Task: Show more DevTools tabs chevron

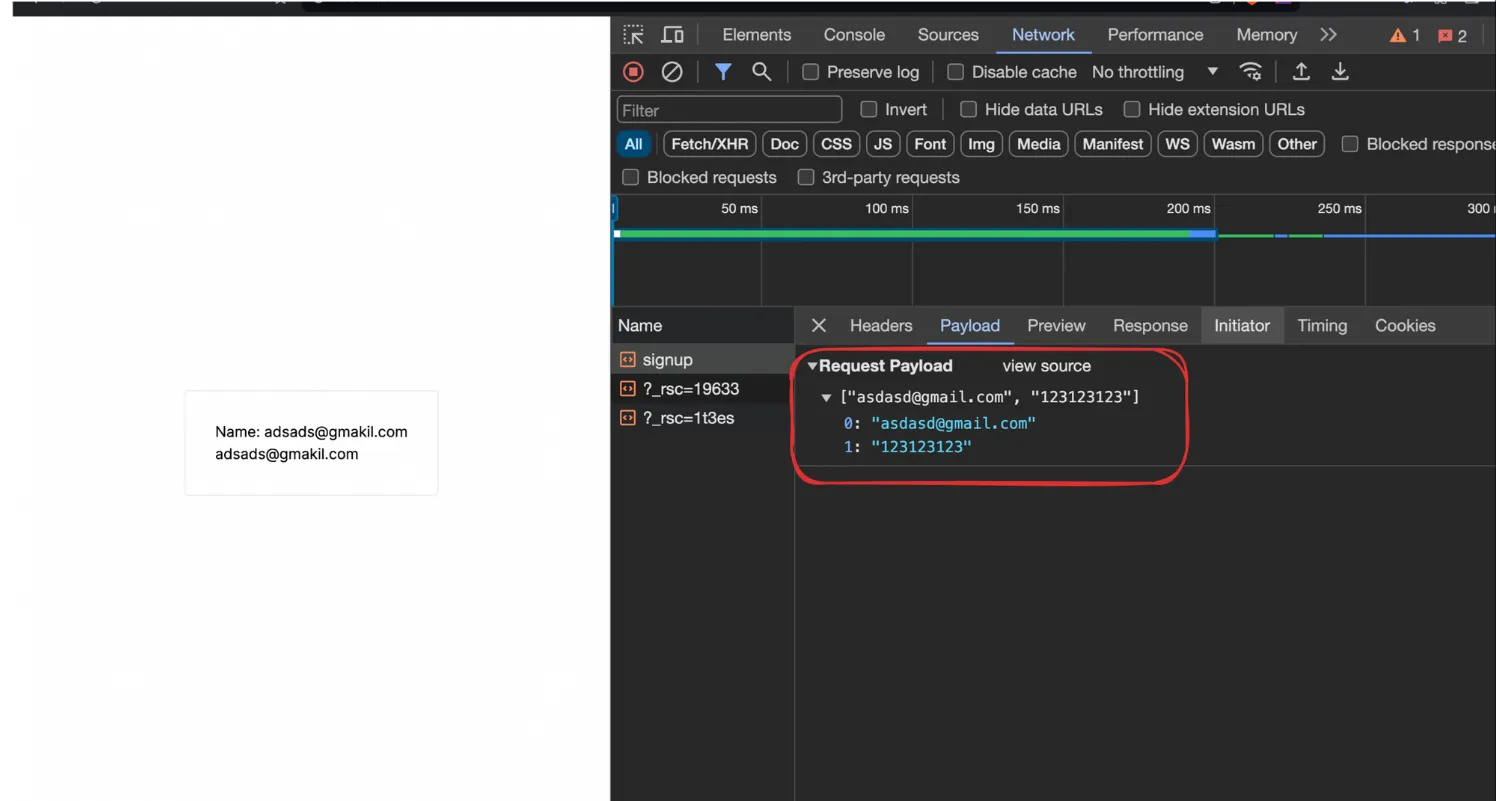Action: coord(1328,35)
